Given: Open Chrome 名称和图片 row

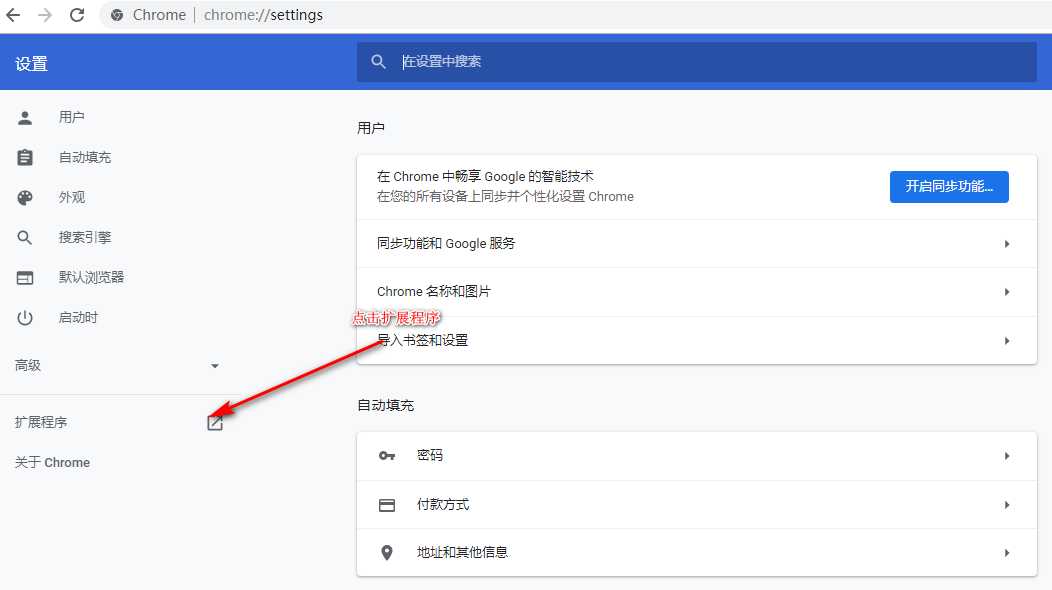Looking at the screenshot, I should 696,292.
